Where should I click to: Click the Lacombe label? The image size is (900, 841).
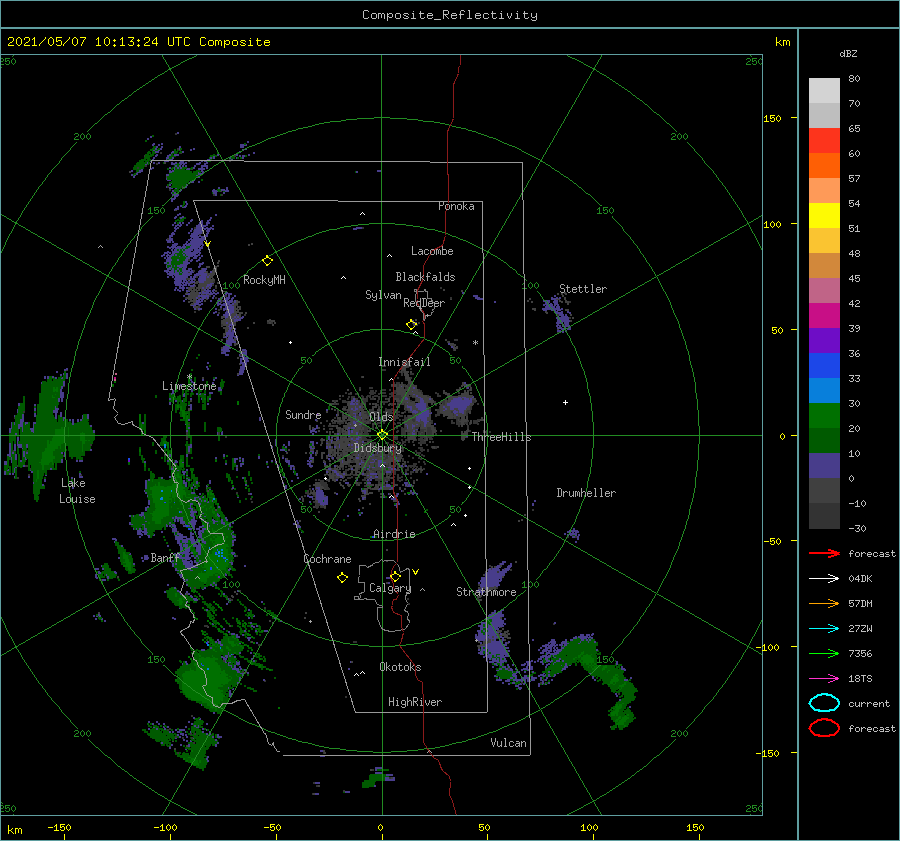pos(432,251)
